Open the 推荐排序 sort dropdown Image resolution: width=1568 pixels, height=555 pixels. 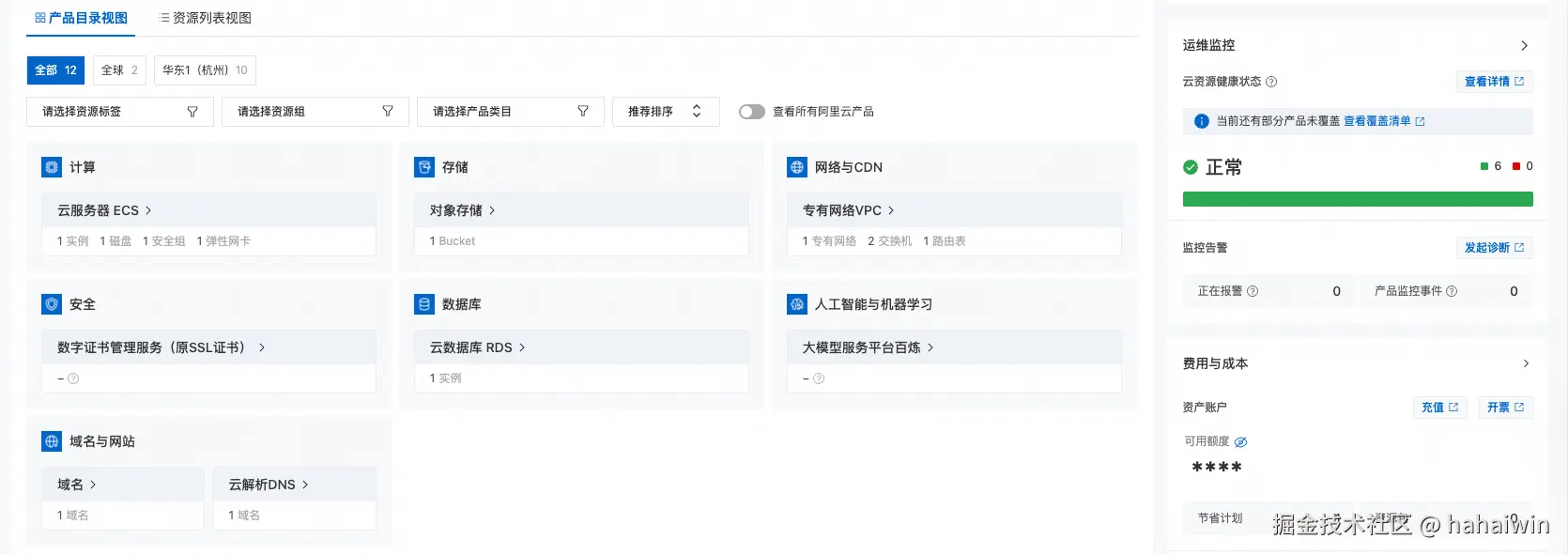(666, 112)
